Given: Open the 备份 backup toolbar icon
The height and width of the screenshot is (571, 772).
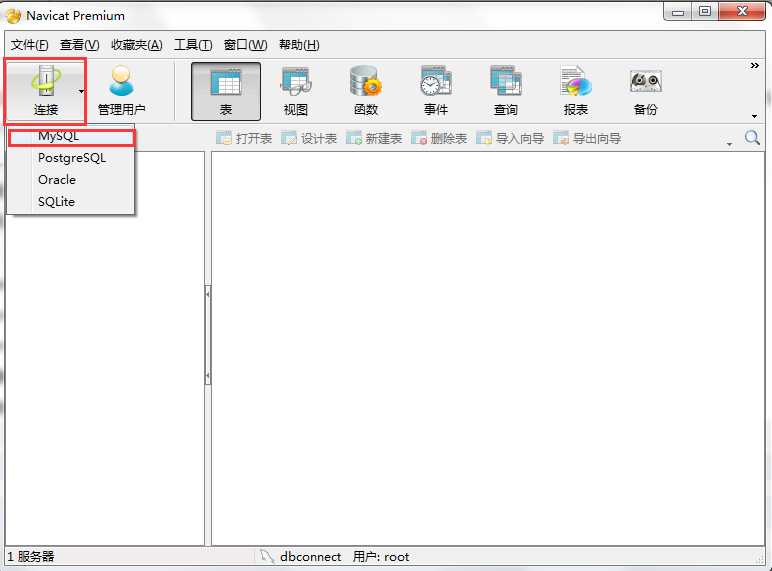Looking at the screenshot, I should point(645,92).
